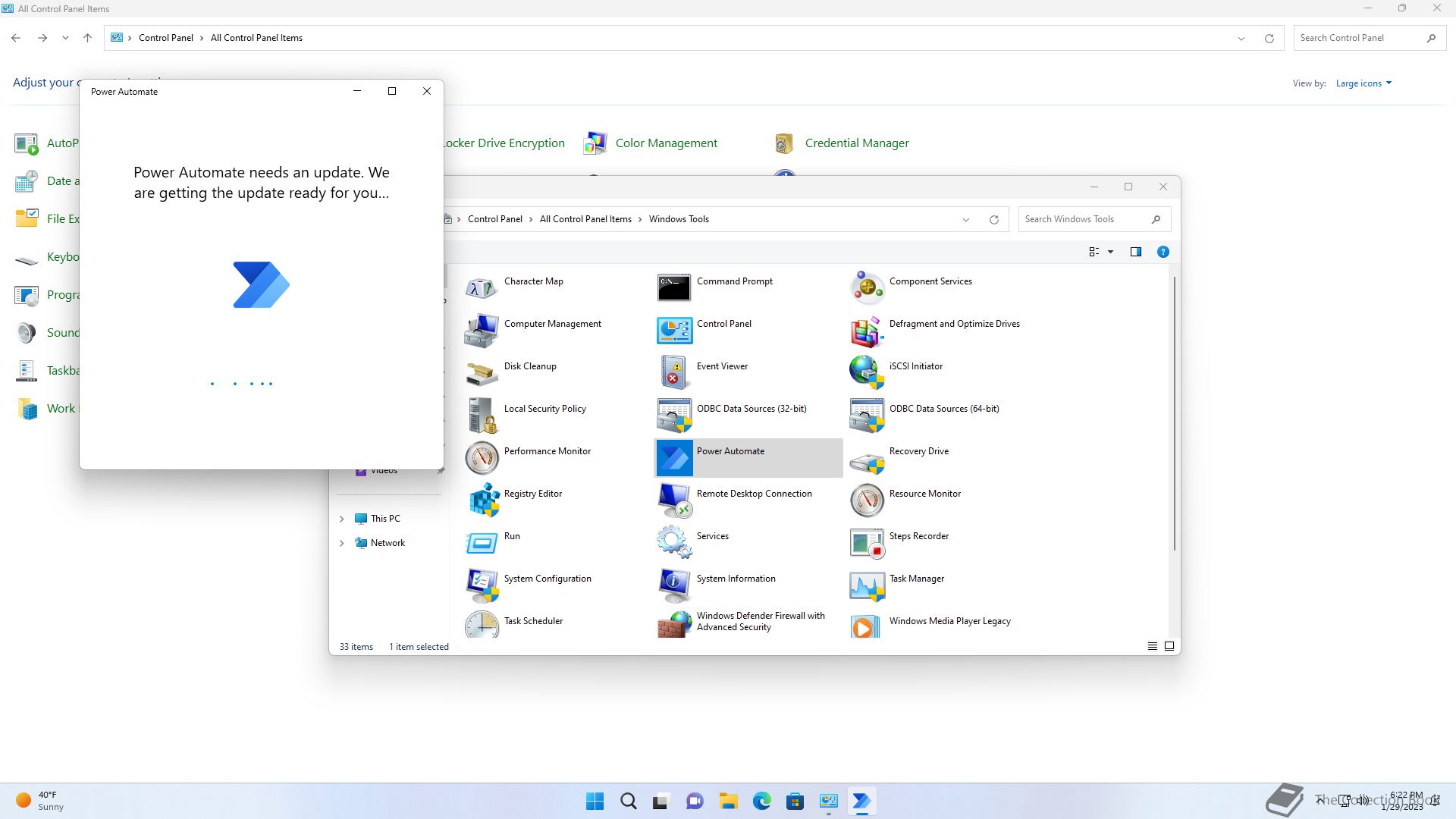Screen dimensions: 1456x819
Task: Click Control Panel breadcrumb in main window
Action: click(166, 38)
